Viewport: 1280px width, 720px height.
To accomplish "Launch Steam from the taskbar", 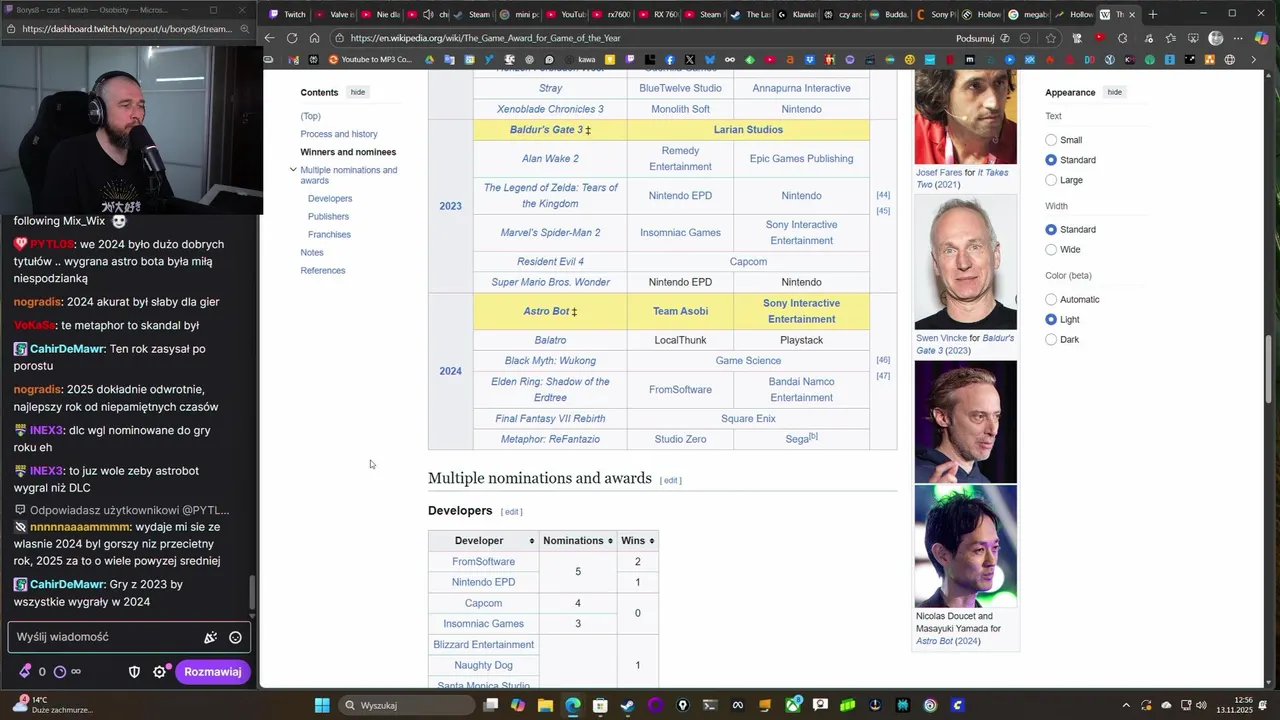I will point(627,705).
